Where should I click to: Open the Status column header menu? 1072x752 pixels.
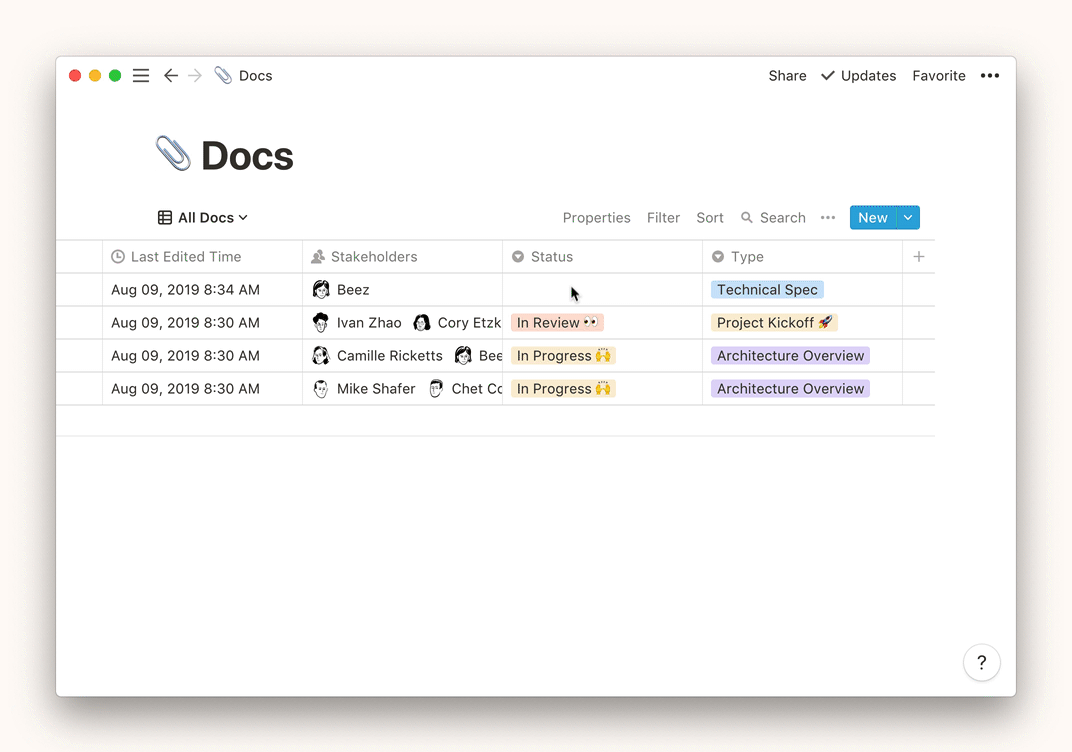551,257
